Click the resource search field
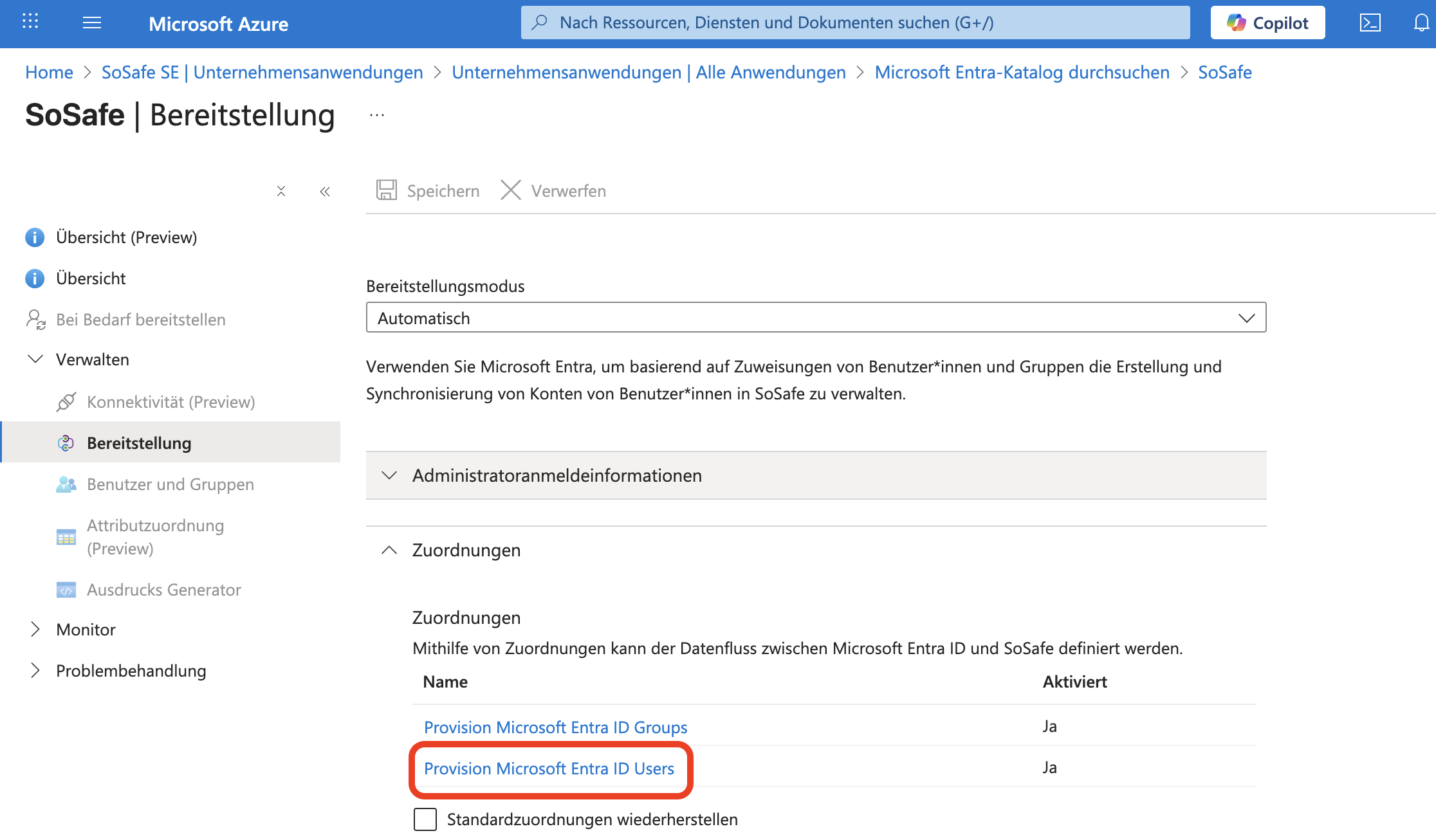Image resolution: width=1436 pixels, height=840 pixels. coord(854,23)
